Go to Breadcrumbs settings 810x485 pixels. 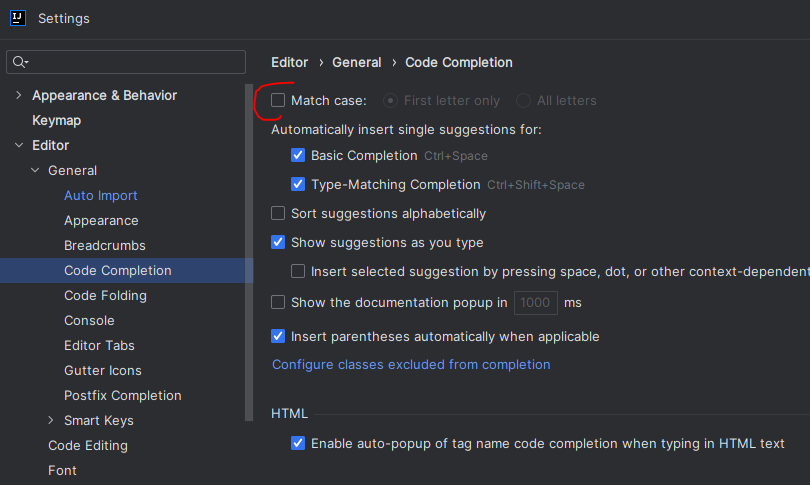tap(105, 245)
